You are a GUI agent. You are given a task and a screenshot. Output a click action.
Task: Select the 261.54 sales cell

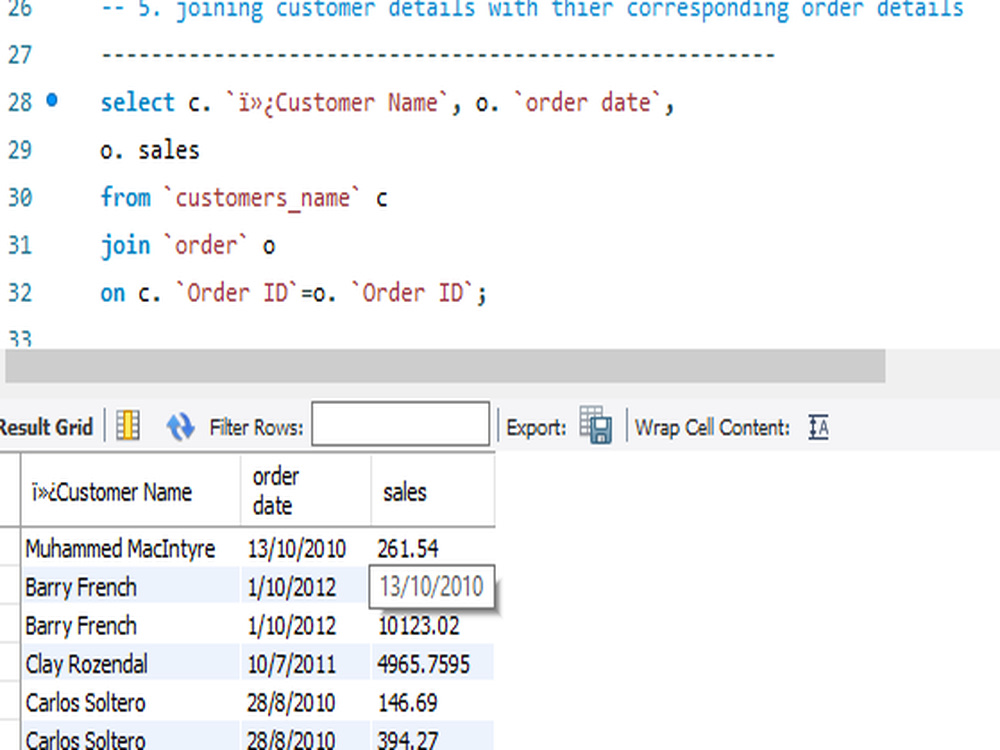click(x=432, y=548)
